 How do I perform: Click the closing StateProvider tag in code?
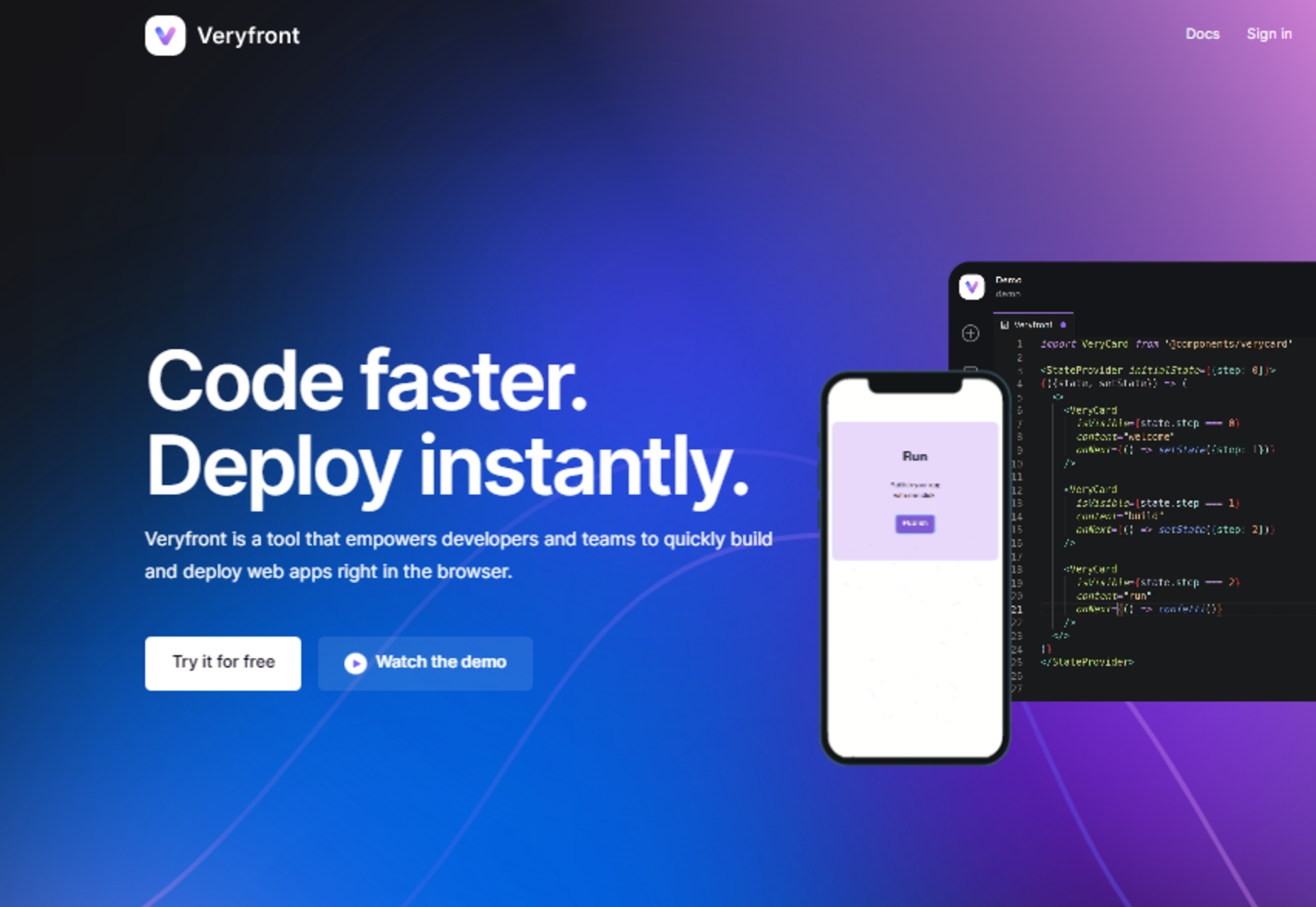coord(1087,662)
